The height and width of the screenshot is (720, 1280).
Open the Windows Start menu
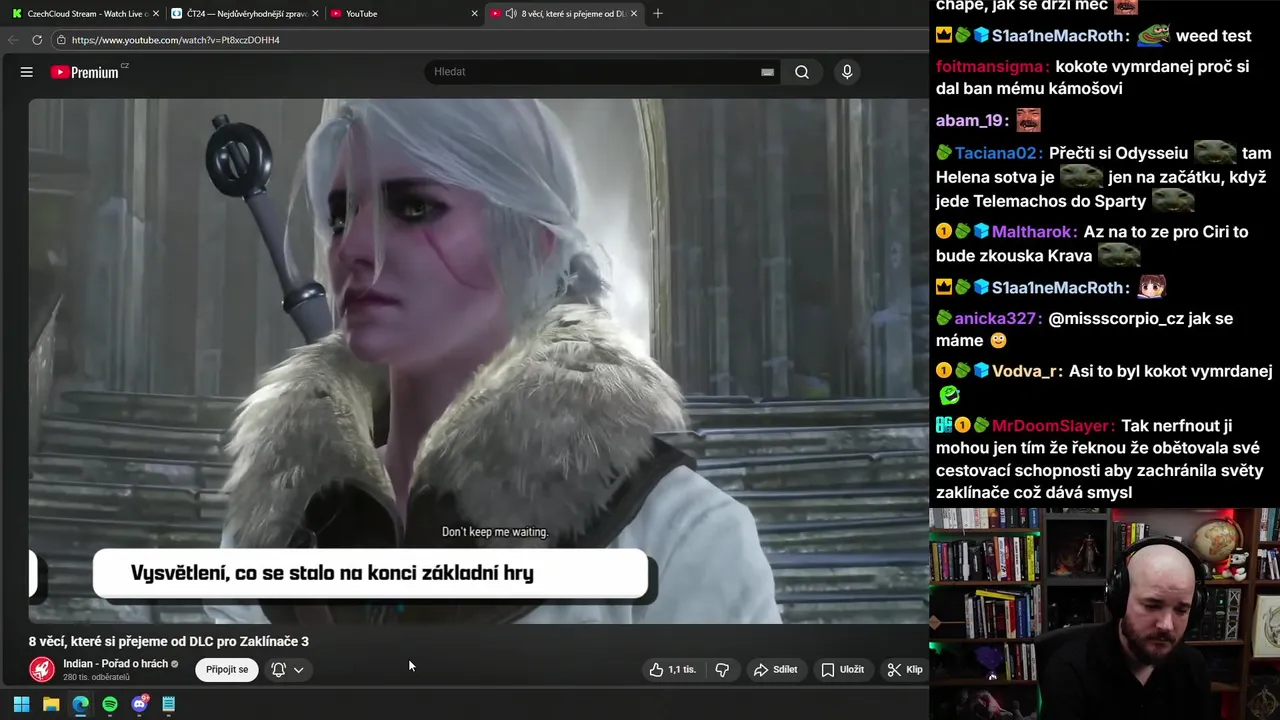coord(21,704)
